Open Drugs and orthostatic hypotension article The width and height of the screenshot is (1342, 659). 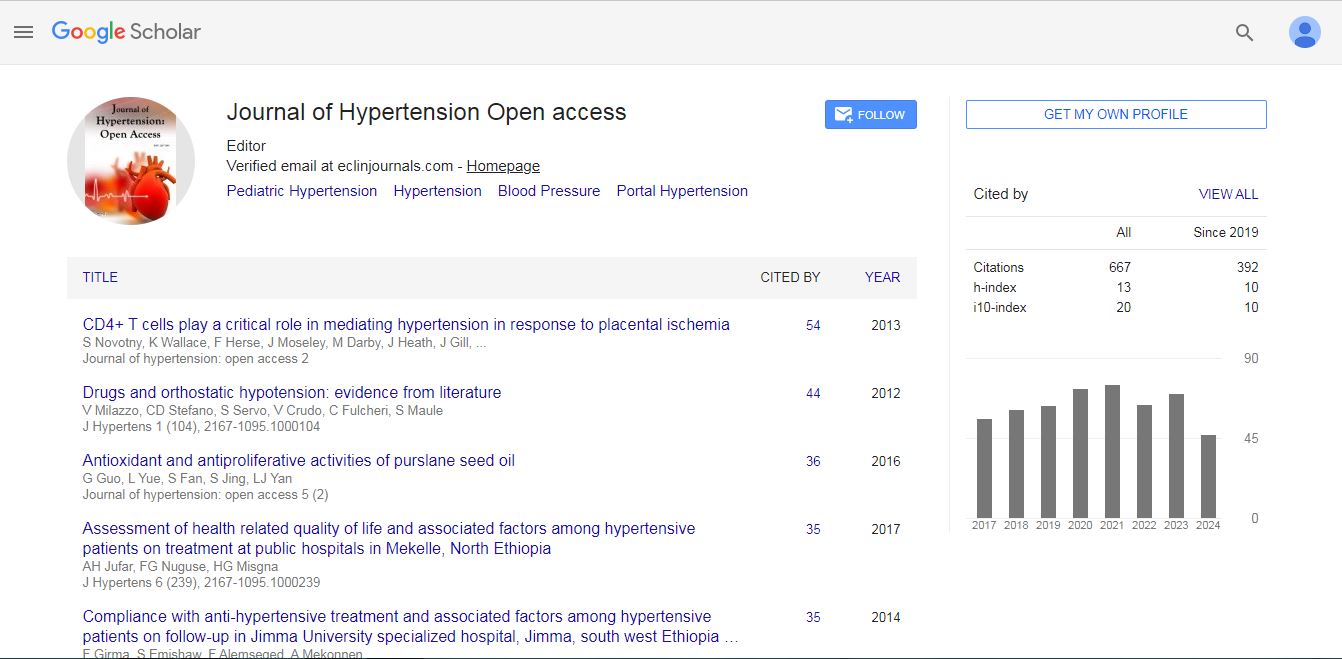point(292,393)
